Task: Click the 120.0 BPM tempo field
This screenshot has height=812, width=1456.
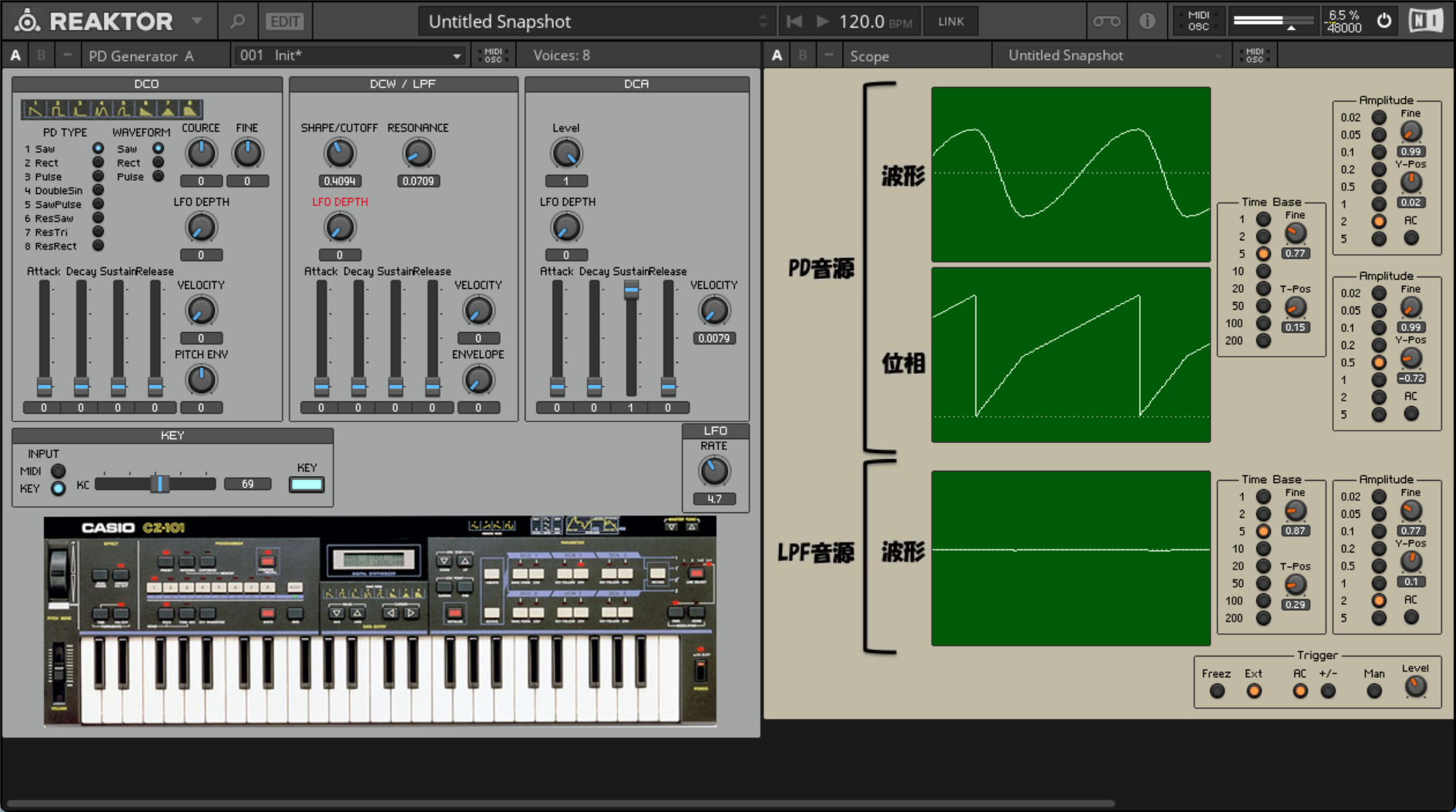Action: tap(875, 22)
